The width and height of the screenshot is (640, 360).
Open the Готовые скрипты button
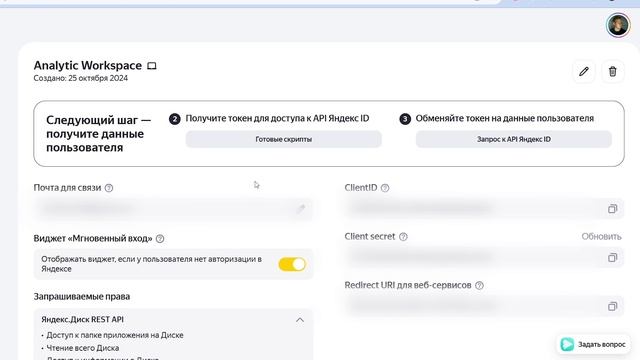tap(284, 139)
